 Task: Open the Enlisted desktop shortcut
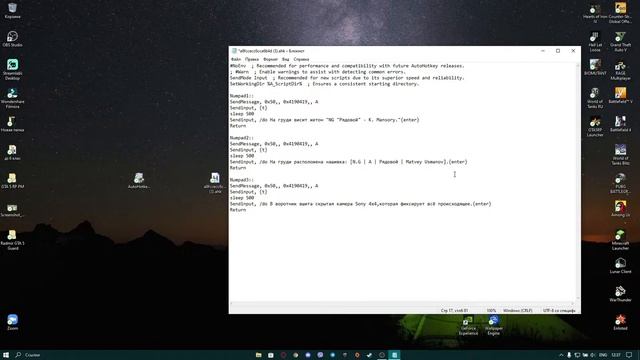tap(620, 322)
